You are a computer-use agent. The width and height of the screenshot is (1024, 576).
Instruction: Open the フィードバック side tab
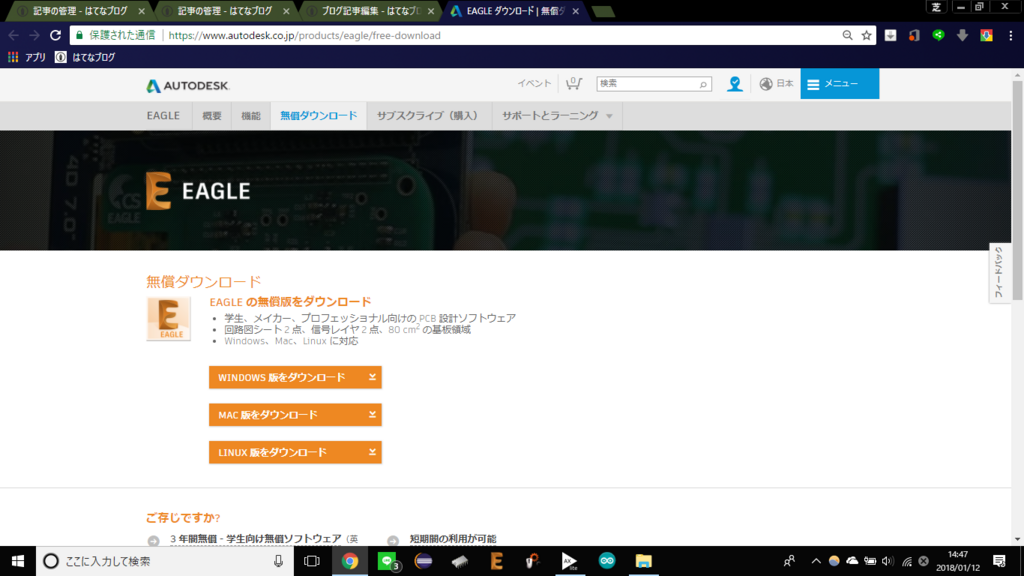click(x=999, y=273)
